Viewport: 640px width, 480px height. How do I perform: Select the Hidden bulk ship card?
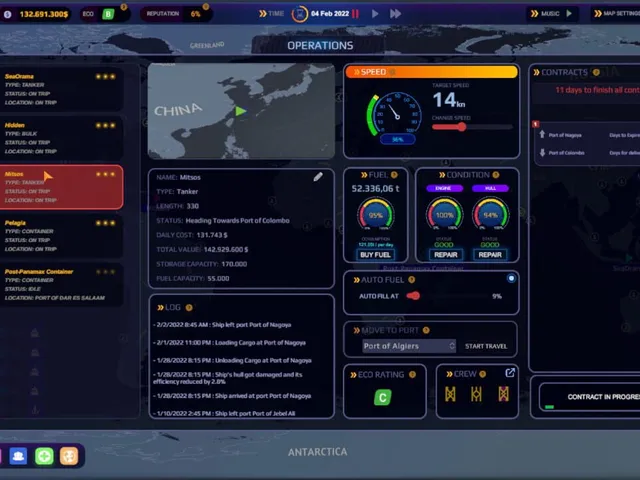(x=61, y=138)
